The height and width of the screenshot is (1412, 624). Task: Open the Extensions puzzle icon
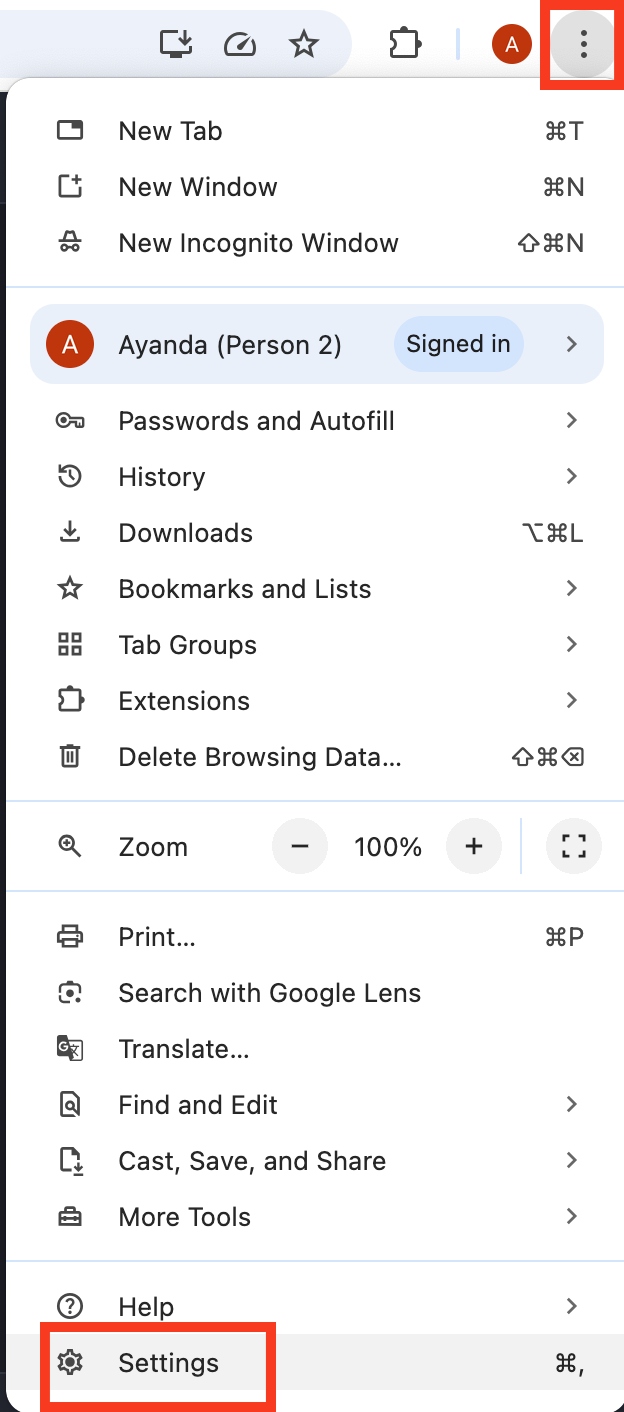tap(404, 43)
